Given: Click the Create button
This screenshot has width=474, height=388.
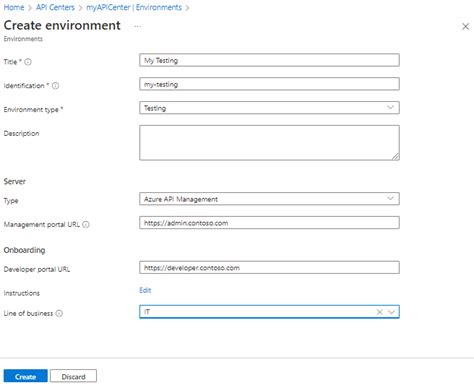Looking at the screenshot, I should click(x=26, y=376).
